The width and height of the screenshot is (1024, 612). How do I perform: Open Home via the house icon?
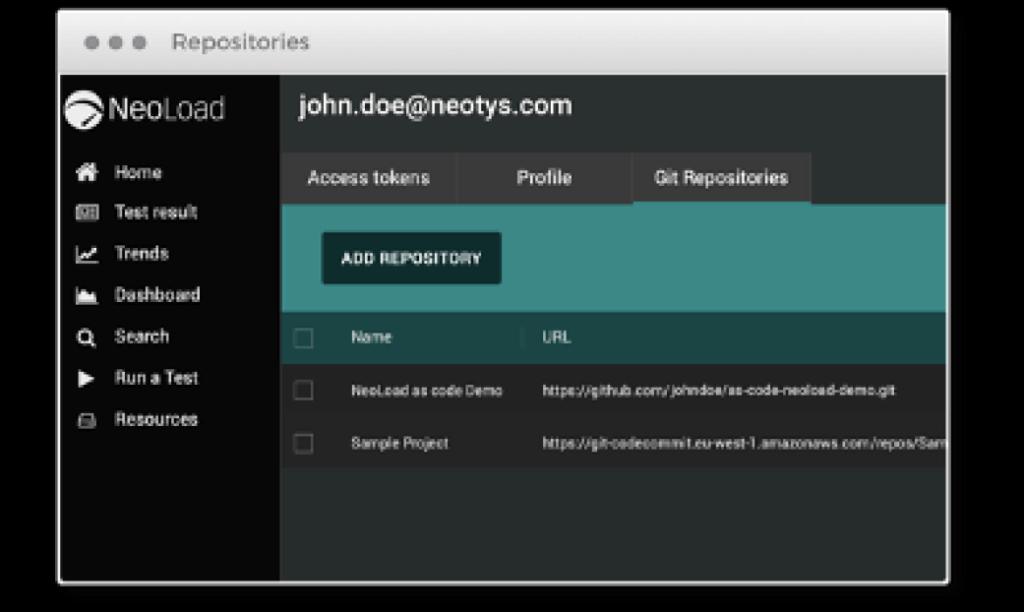[x=87, y=173]
